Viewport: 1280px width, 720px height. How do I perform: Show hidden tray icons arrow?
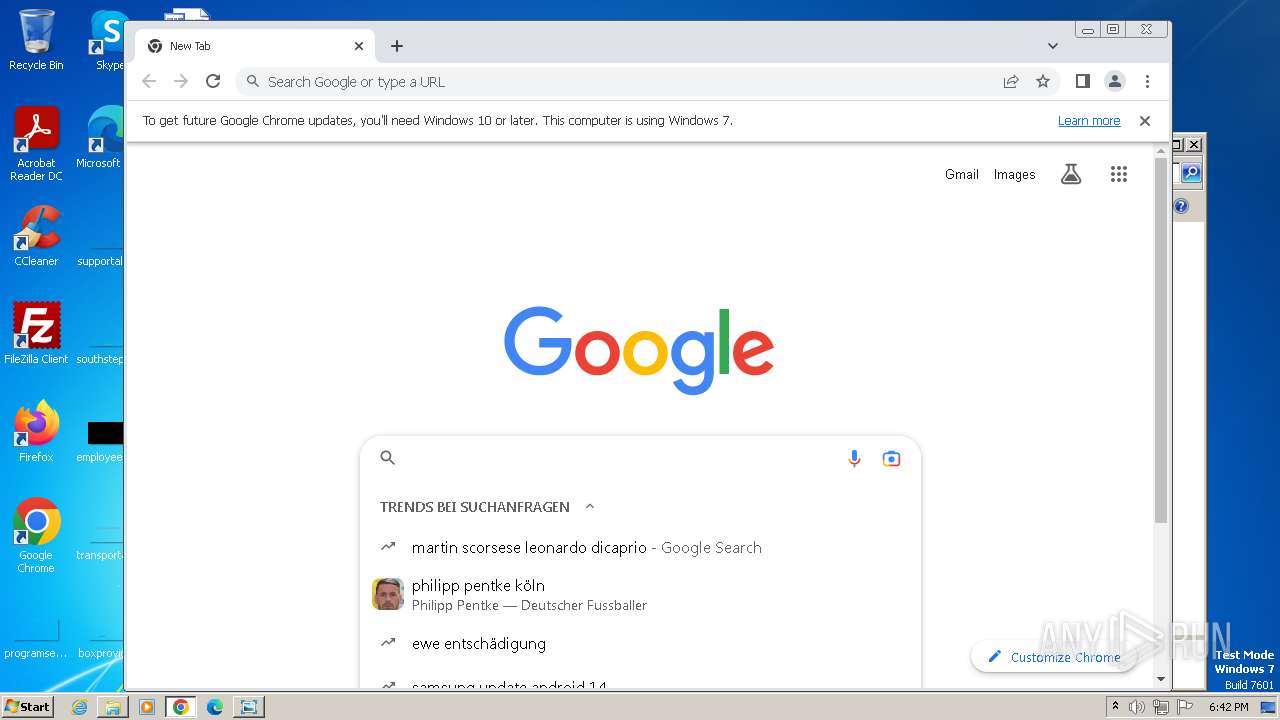coord(1116,706)
